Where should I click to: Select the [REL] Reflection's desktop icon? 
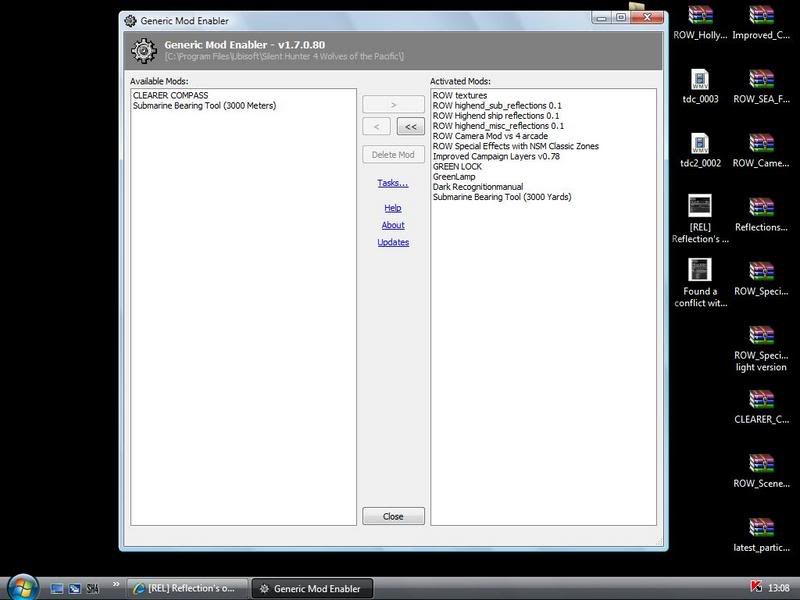point(700,218)
